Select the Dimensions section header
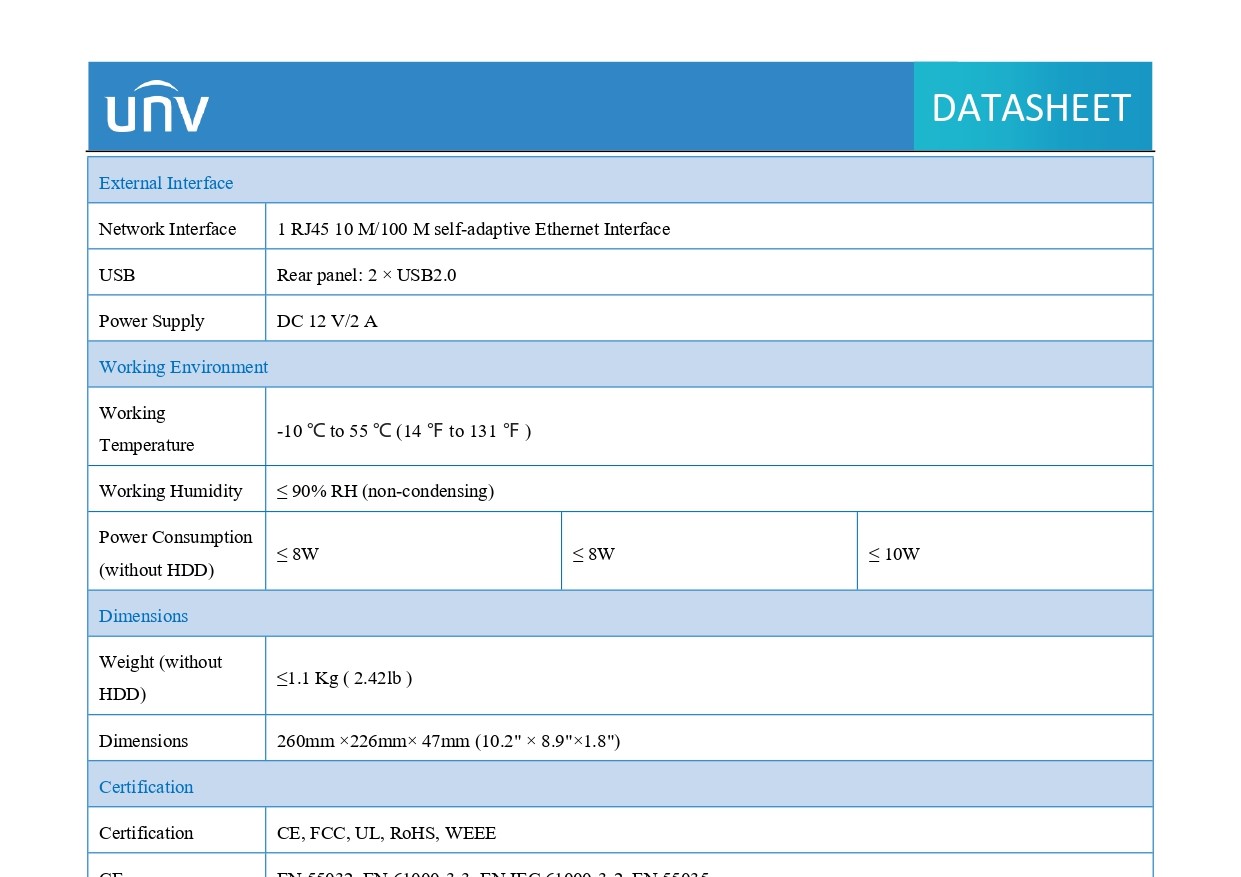1241x877 pixels. [x=143, y=616]
